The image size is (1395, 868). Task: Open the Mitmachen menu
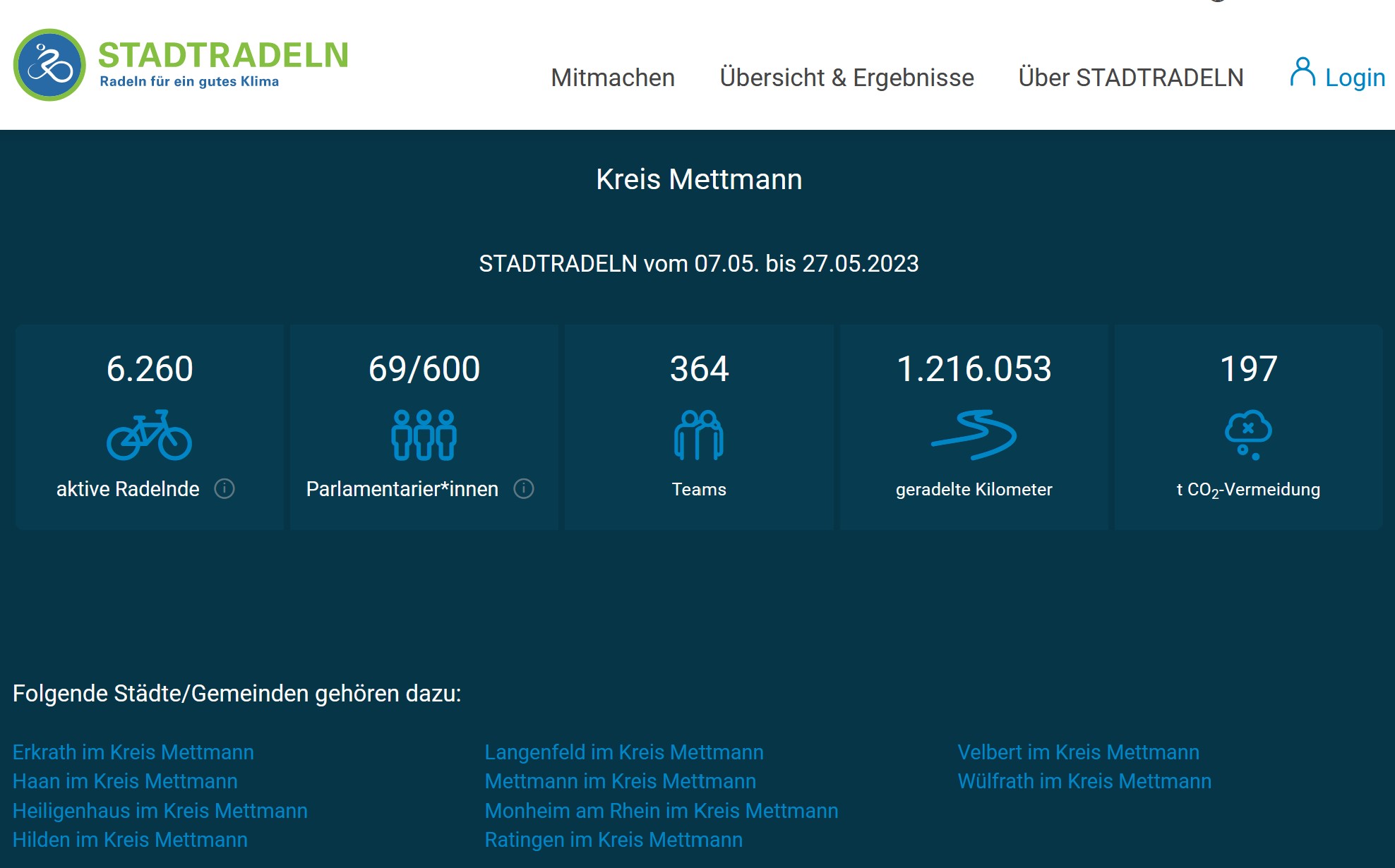(613, 78)
